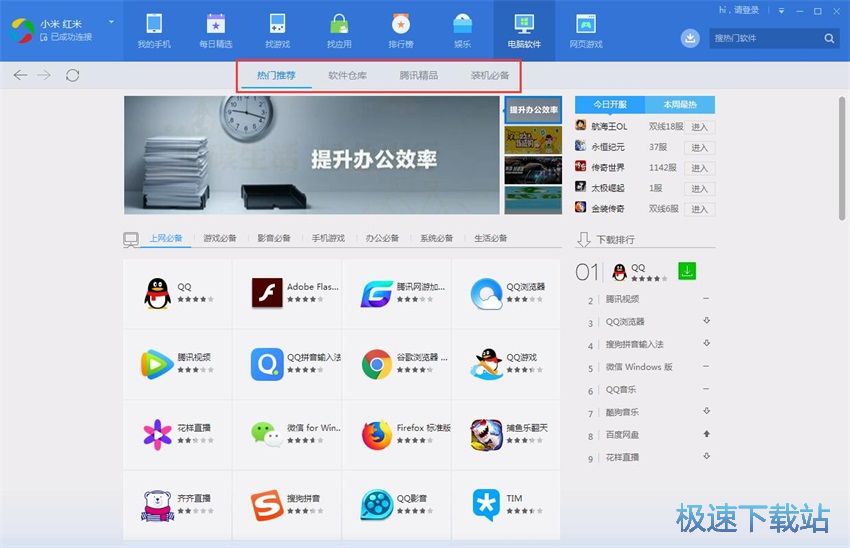Click 进入 for 金装传奇
850x548 pixels.
tap(699, 209)
